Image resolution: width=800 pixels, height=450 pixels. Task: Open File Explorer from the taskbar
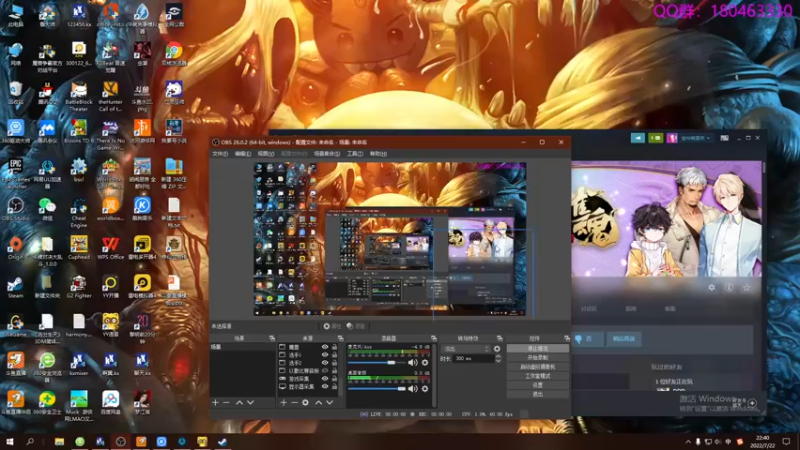pyautogui.click(x=59, y=441)
